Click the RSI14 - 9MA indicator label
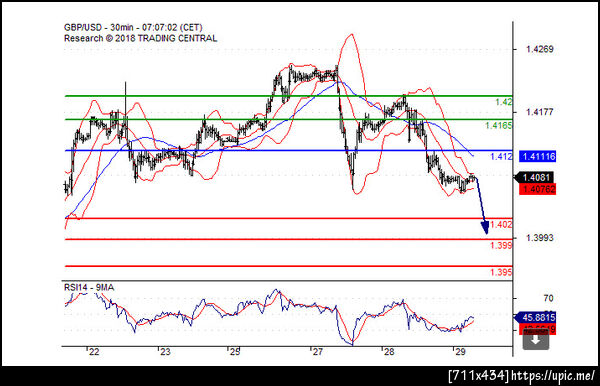 (x=89, y=287)
